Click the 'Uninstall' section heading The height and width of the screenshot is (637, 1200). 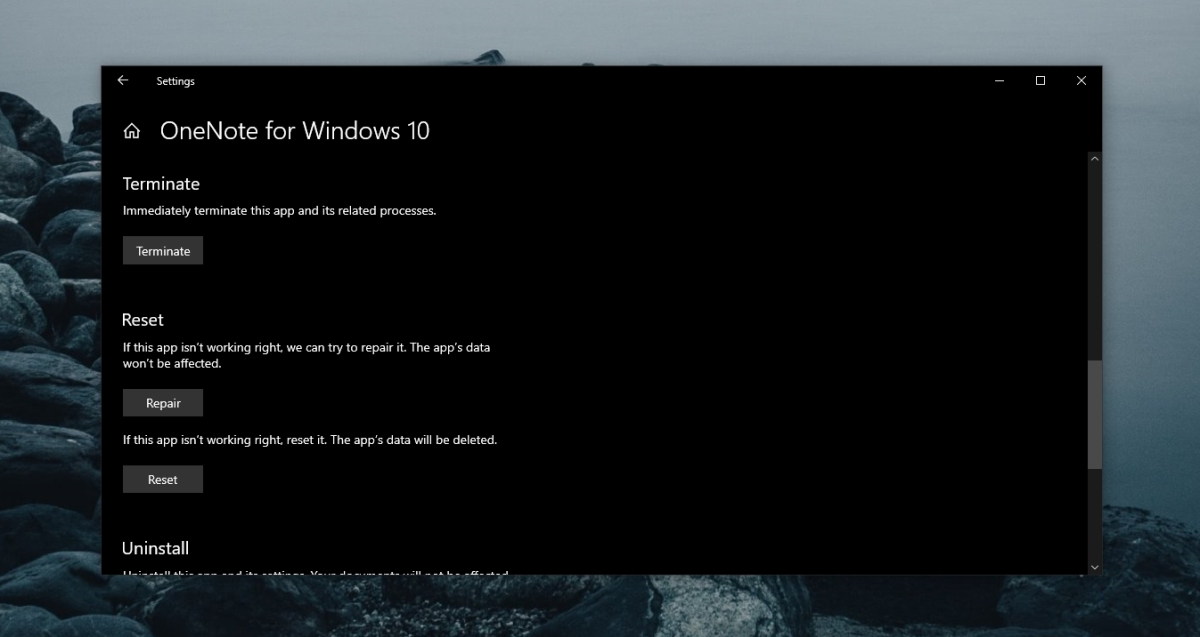155,548
